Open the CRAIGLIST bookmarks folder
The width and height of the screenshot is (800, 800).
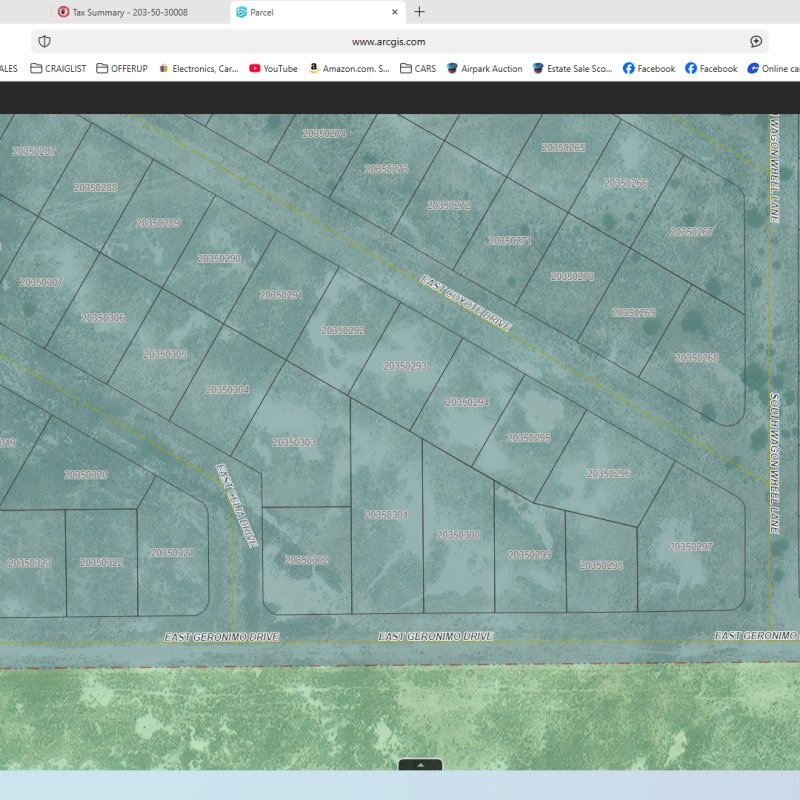click(x=60, y=68)
